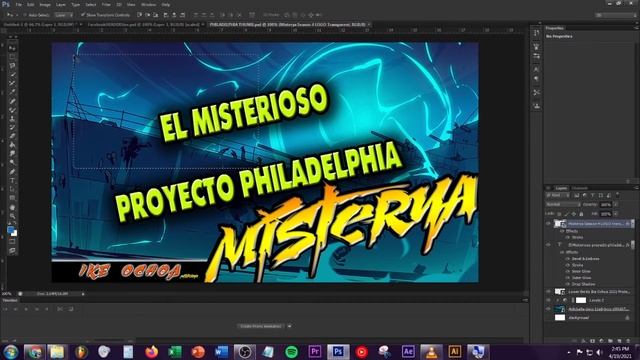The width and height of the screenshot is (640, 360).
Task: Toggle Show Transform Controls checkbox
Action: pyautogui.click(x=83, y=15)
